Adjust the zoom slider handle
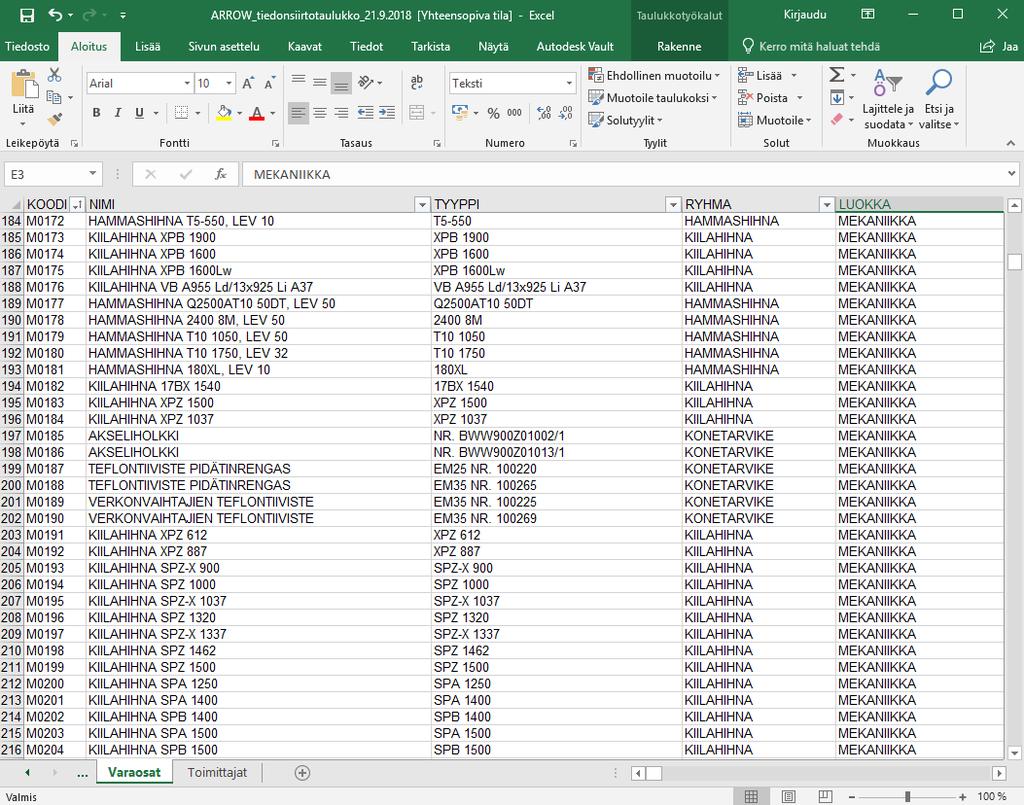Image resolution: width=1024 pixels, height=805 pixels. pyautogui.click(x=907, y=797)
